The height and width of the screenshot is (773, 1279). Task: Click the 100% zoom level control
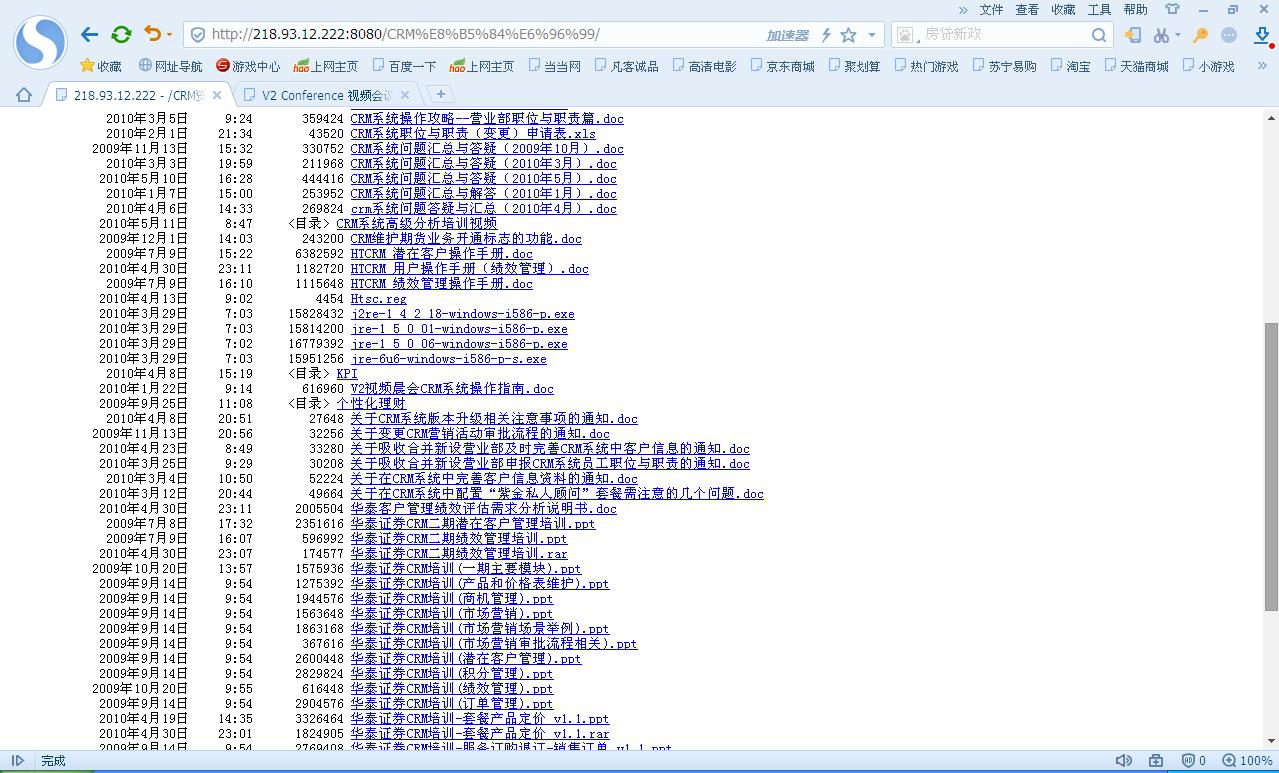(x=1248, y=761)
